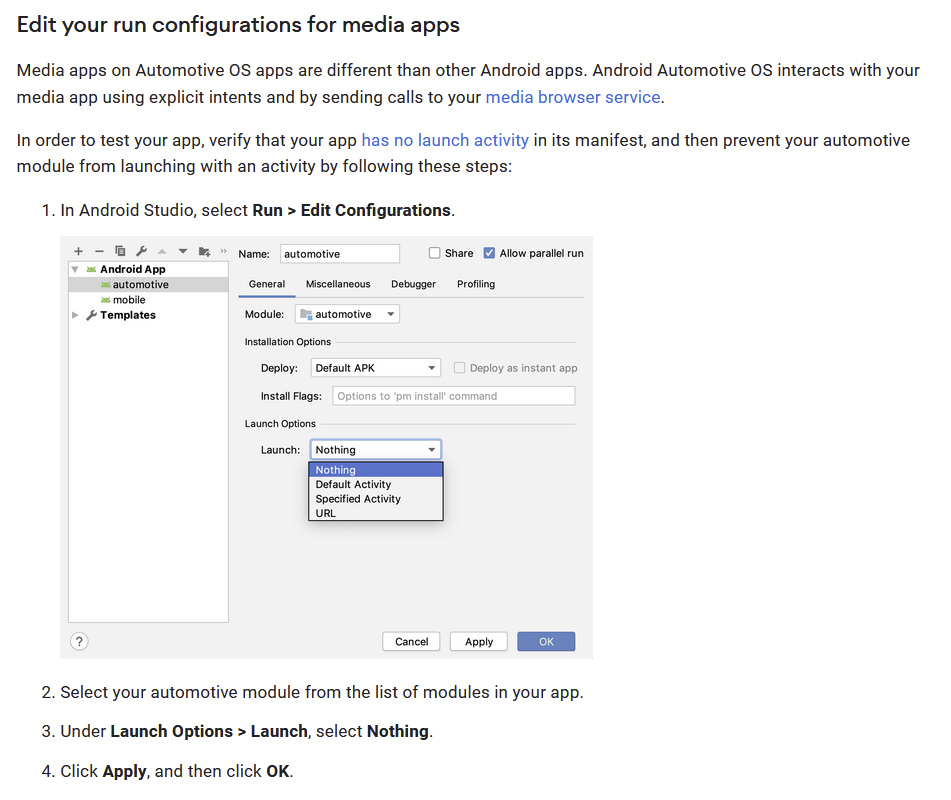
Task: Toggle Deploy as instant app checkbox
Action: (x=460, y=368)
